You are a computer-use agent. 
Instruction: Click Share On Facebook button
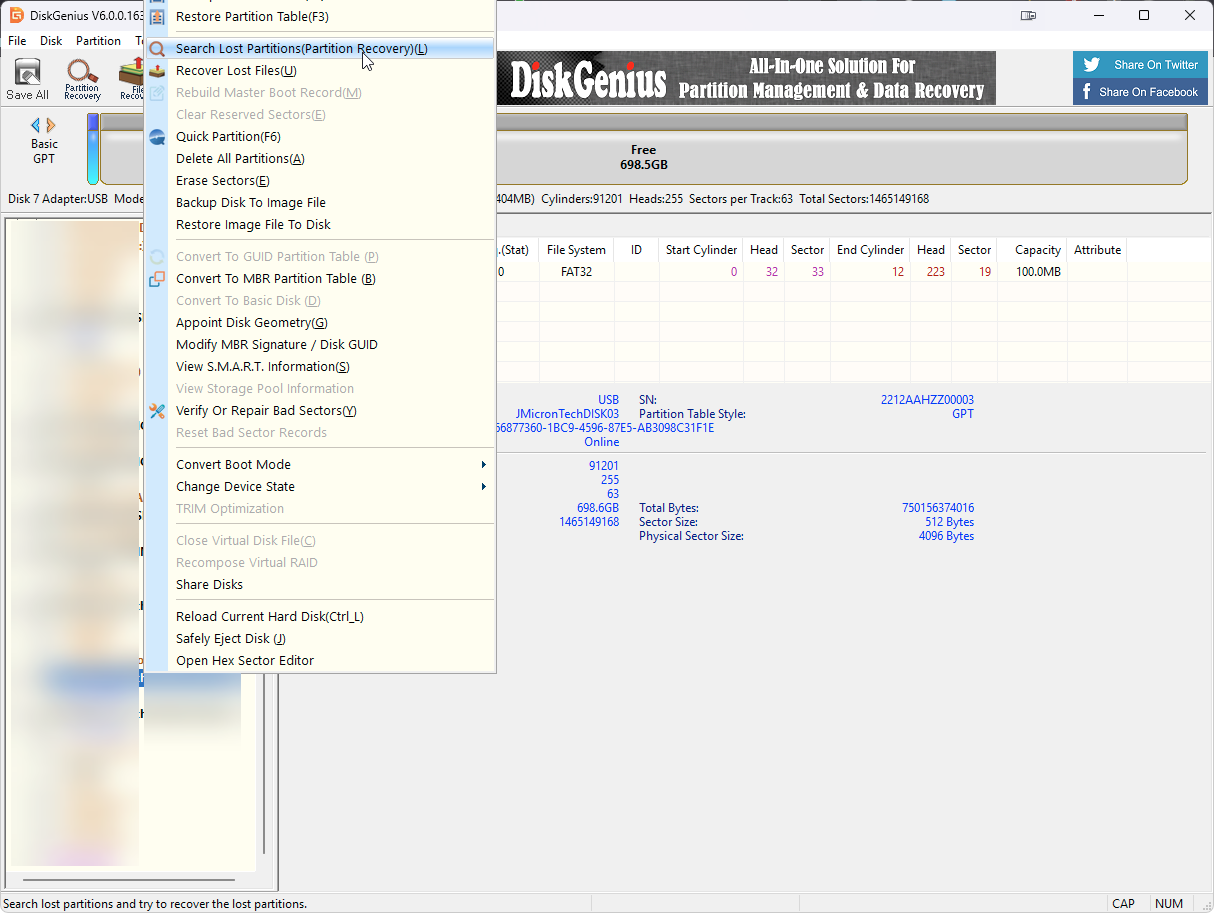coord(1147,92)
